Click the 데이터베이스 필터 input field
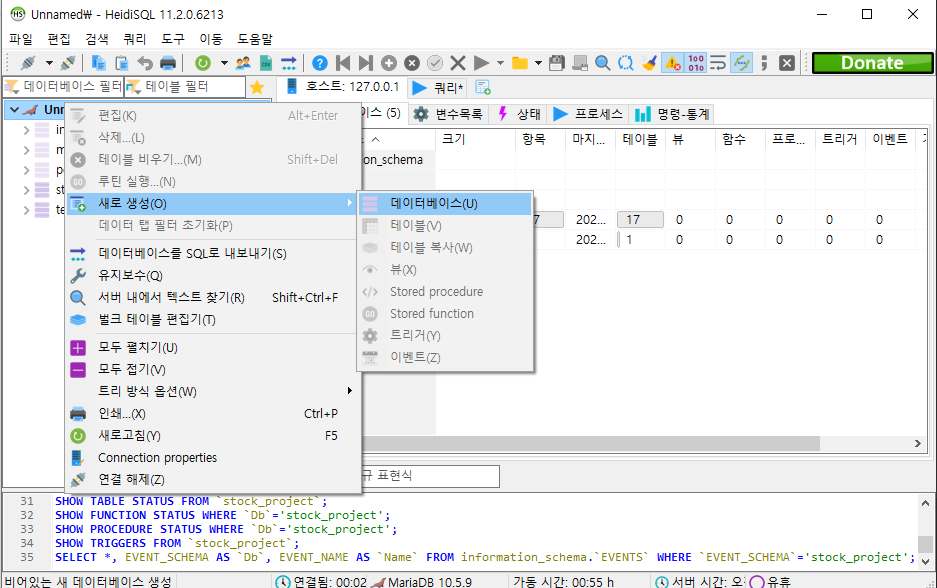The width and height of the screenshot is (937, 588). 64,87
